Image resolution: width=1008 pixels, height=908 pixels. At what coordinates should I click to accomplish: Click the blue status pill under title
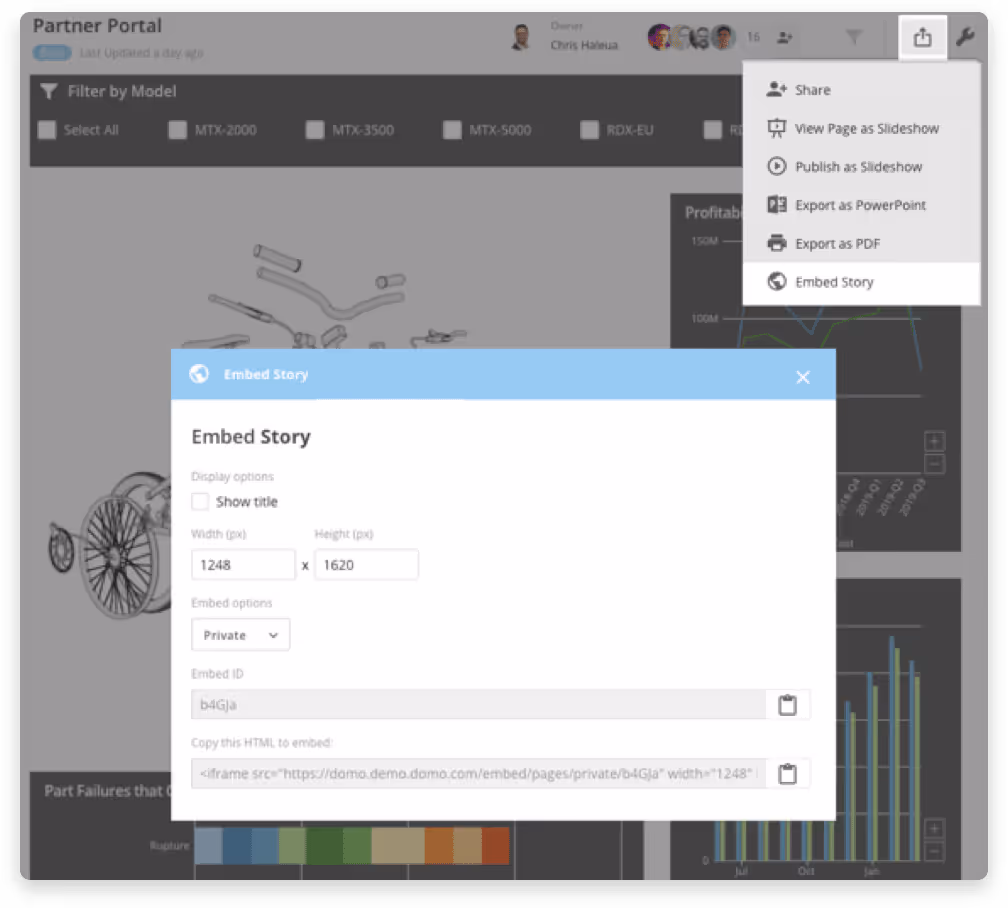pos(52,53)
